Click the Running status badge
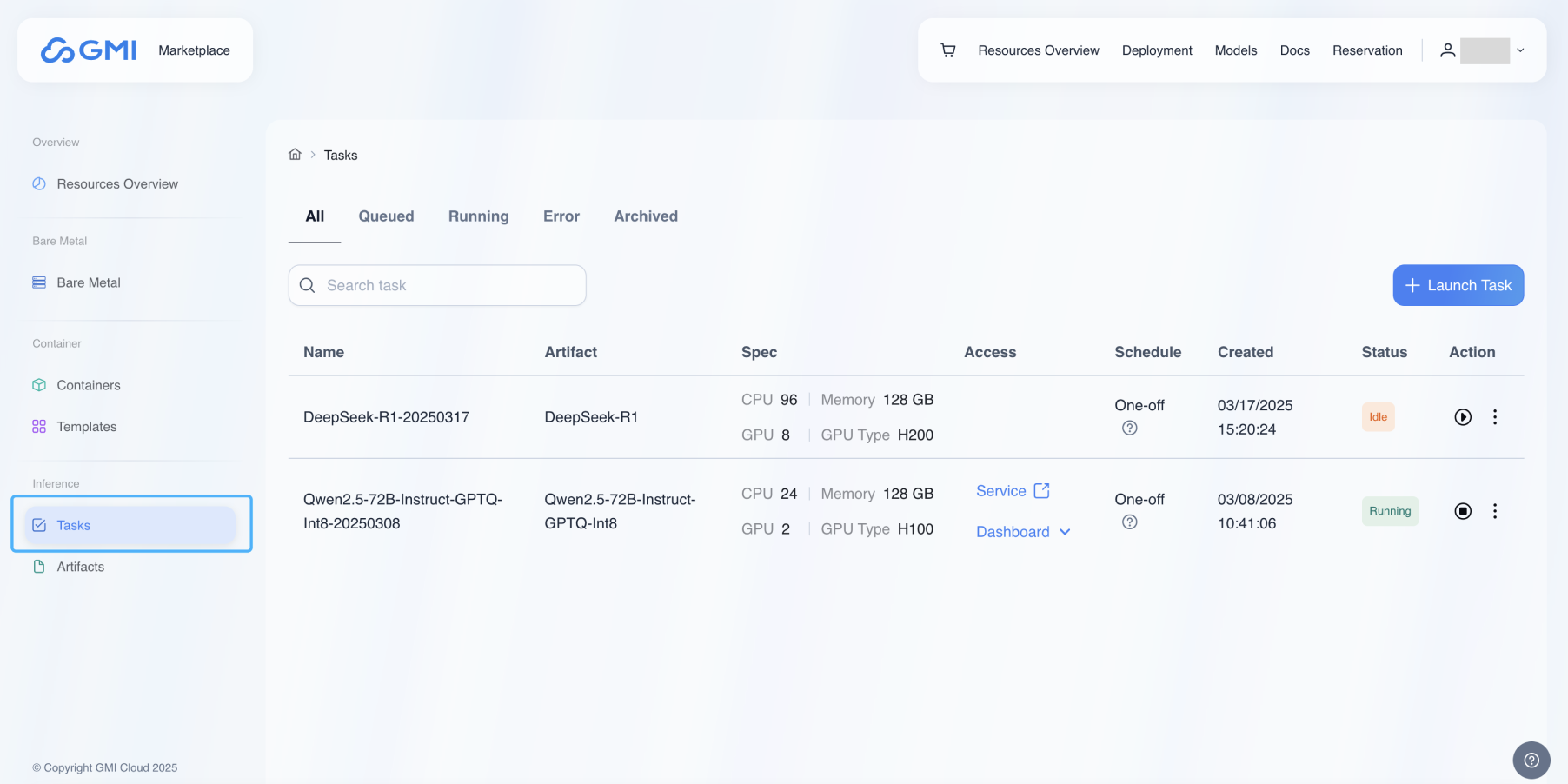 pyautogui.click(x=1390, y=511)
